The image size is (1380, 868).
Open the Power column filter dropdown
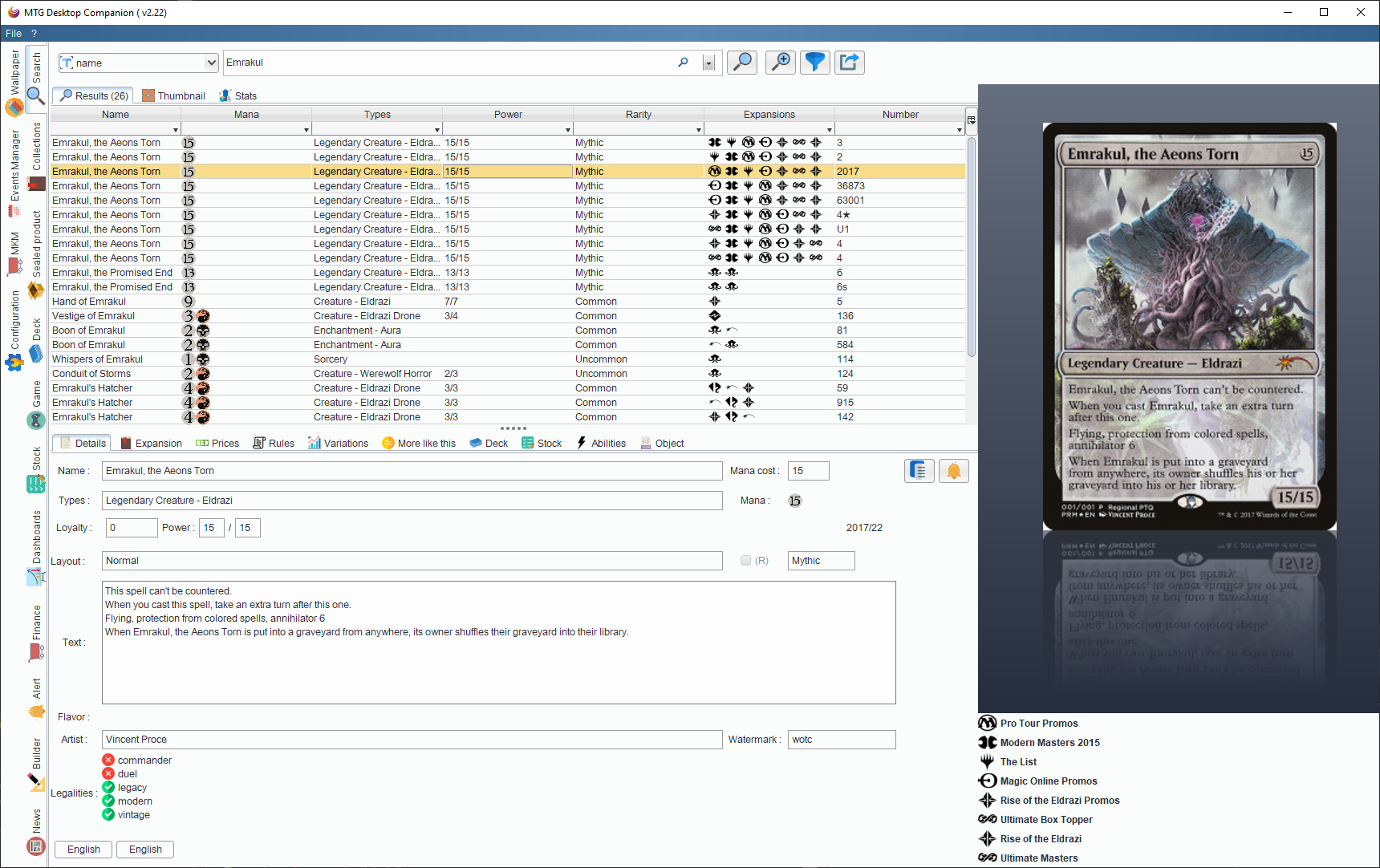(x=568, y=130)
